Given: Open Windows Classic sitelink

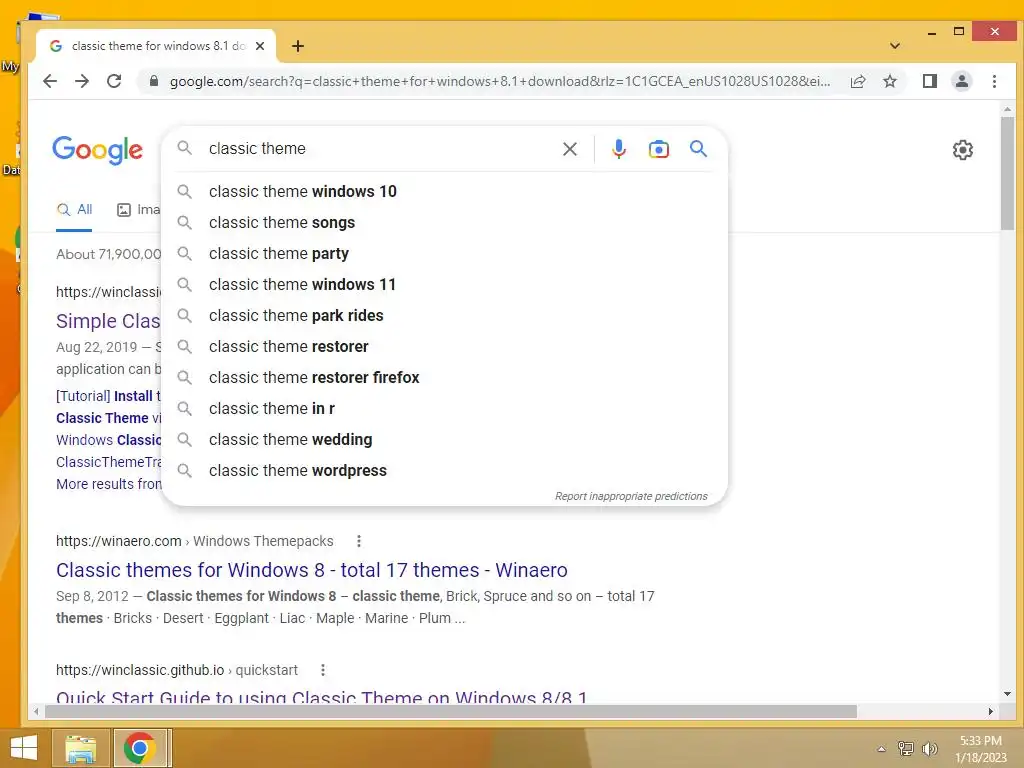Looking at the screenshot, I should coord(108,440).
